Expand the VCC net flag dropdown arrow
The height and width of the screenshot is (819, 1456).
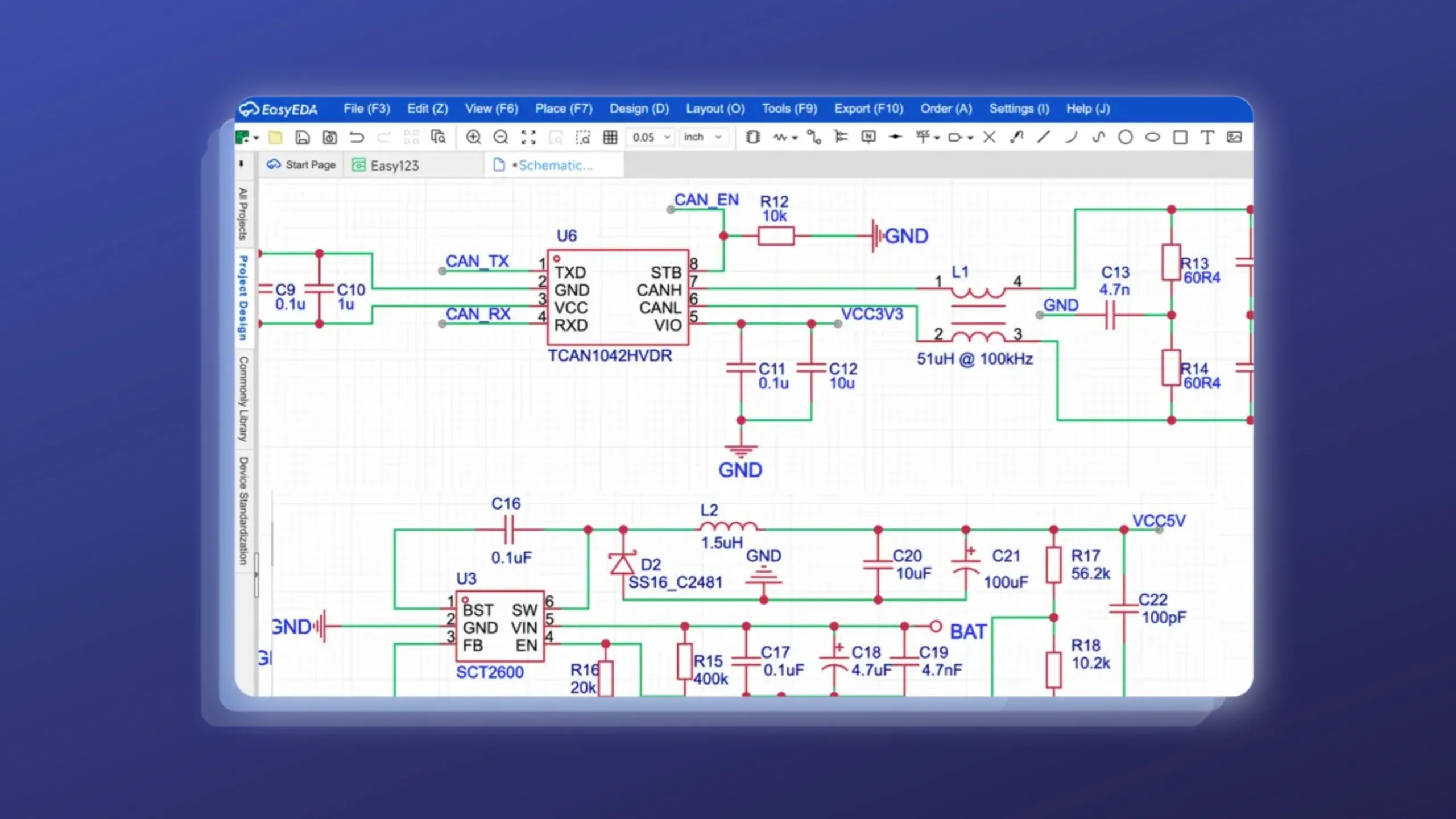tap(937, 138)
